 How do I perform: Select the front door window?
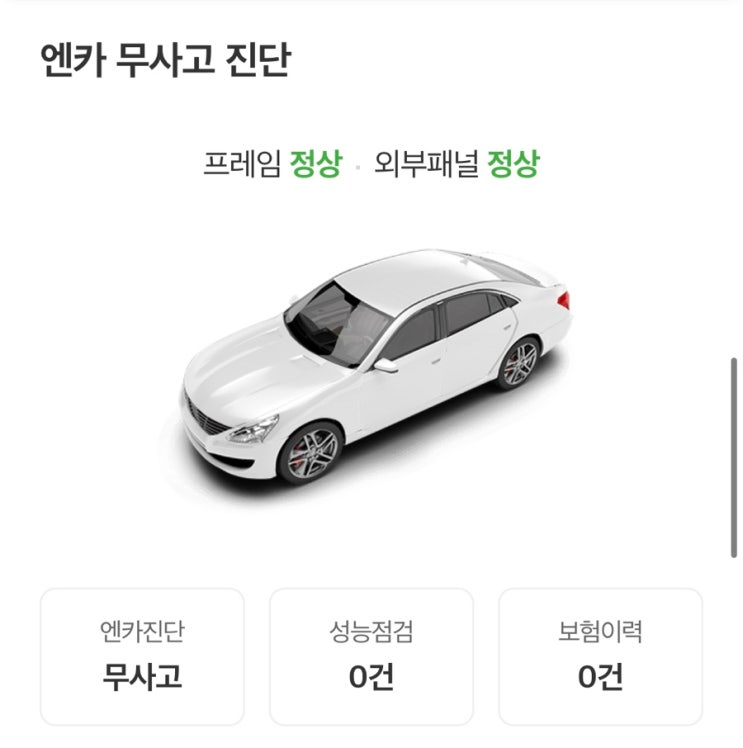(x=411, y=334)
